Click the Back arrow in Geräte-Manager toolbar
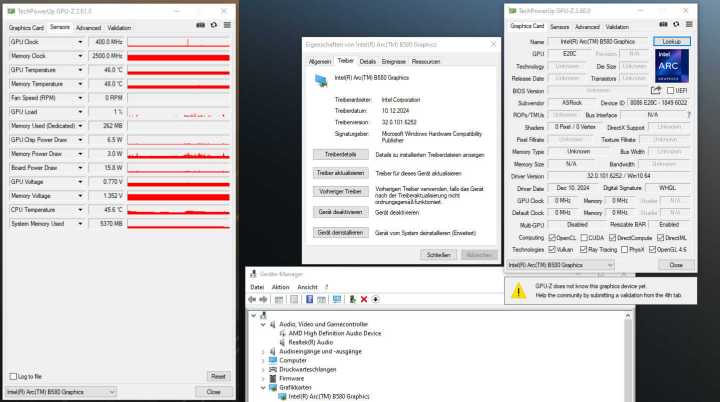This screenshot has height=402, width=720. tap(252, 300)
